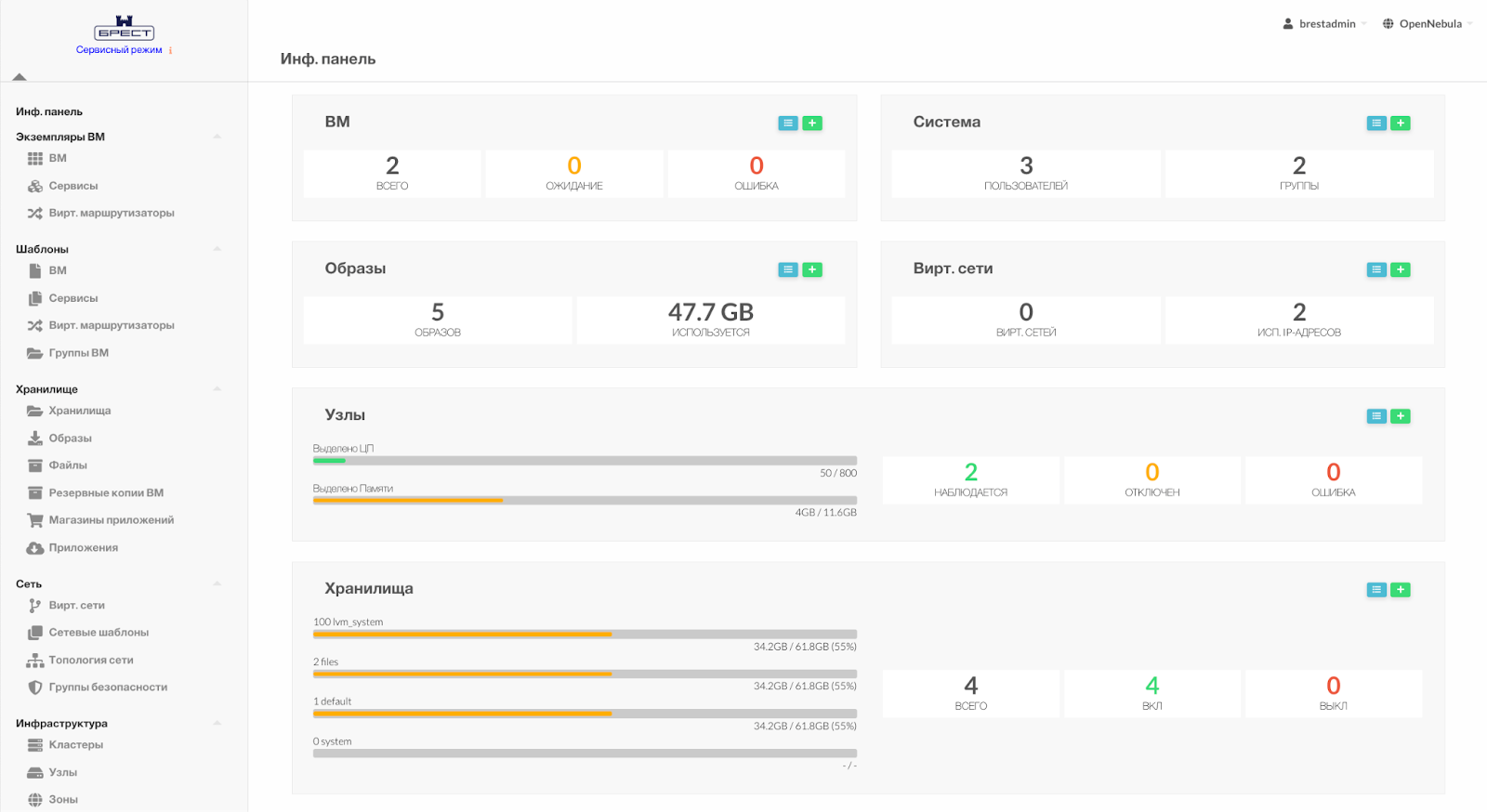This screenshot has height=812, width=1487.
Task: Collapse the Инфраструктура sidebar section
Action: point(217,724)
